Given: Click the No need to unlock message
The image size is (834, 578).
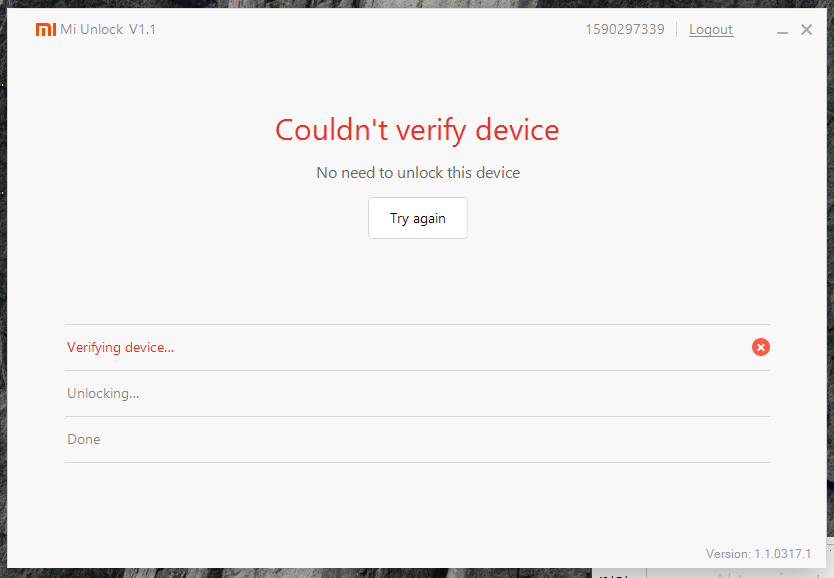Looking at the screenshot, I should (x=418, y=173).
